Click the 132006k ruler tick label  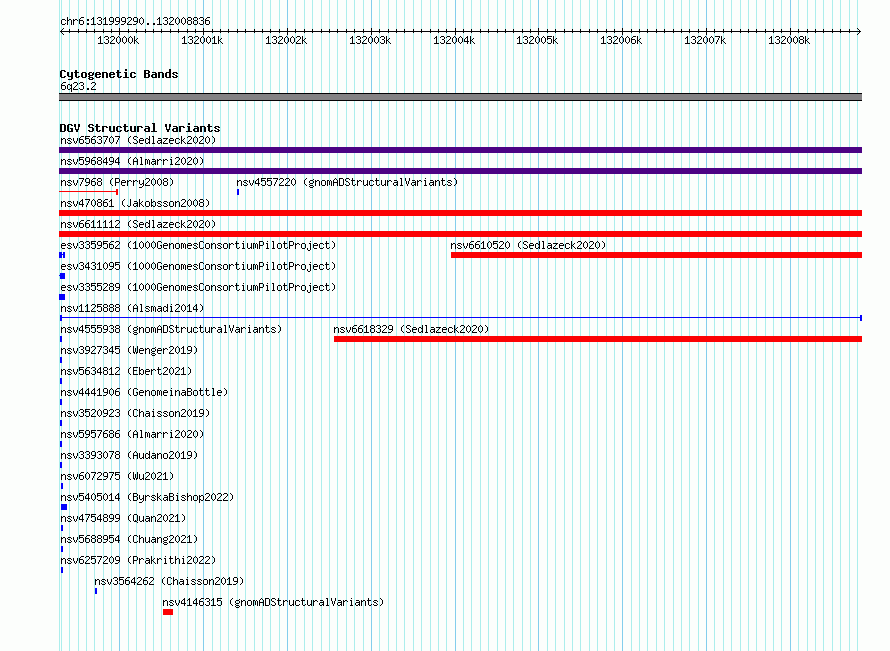tap(621, 40)
